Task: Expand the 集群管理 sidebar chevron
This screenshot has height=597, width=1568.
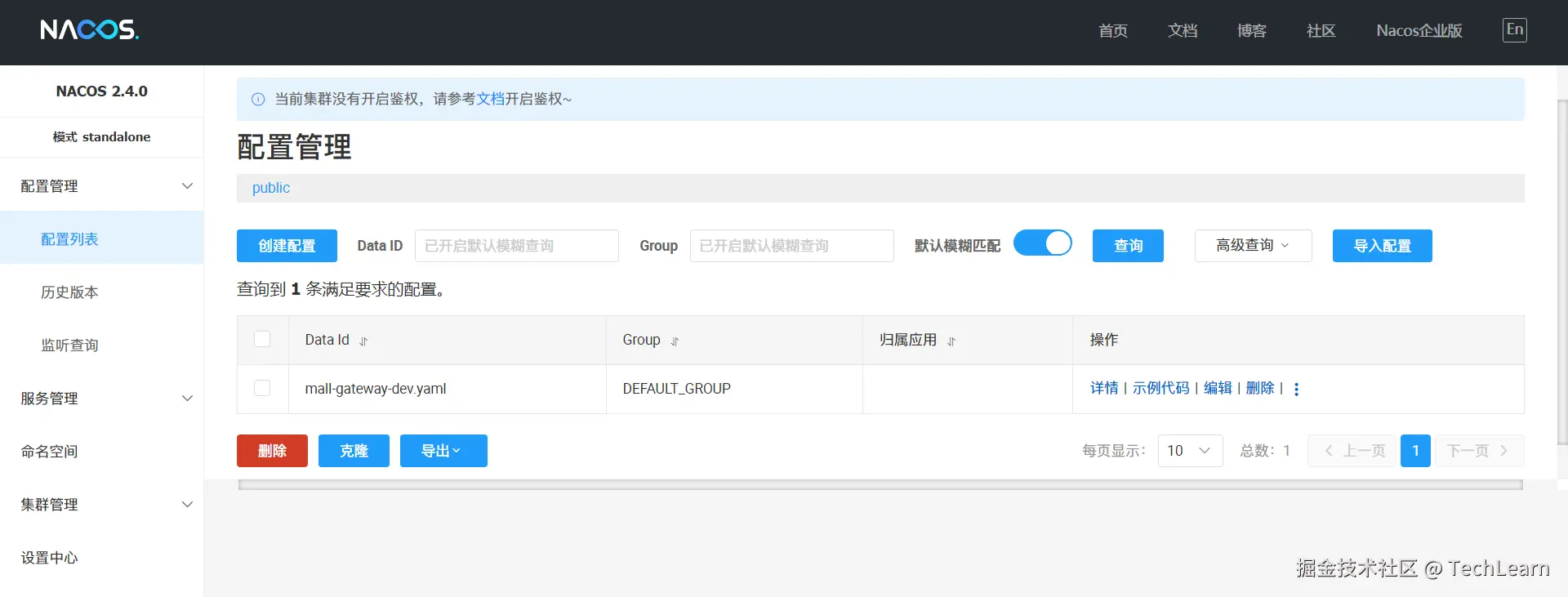Action: (187, 505)
